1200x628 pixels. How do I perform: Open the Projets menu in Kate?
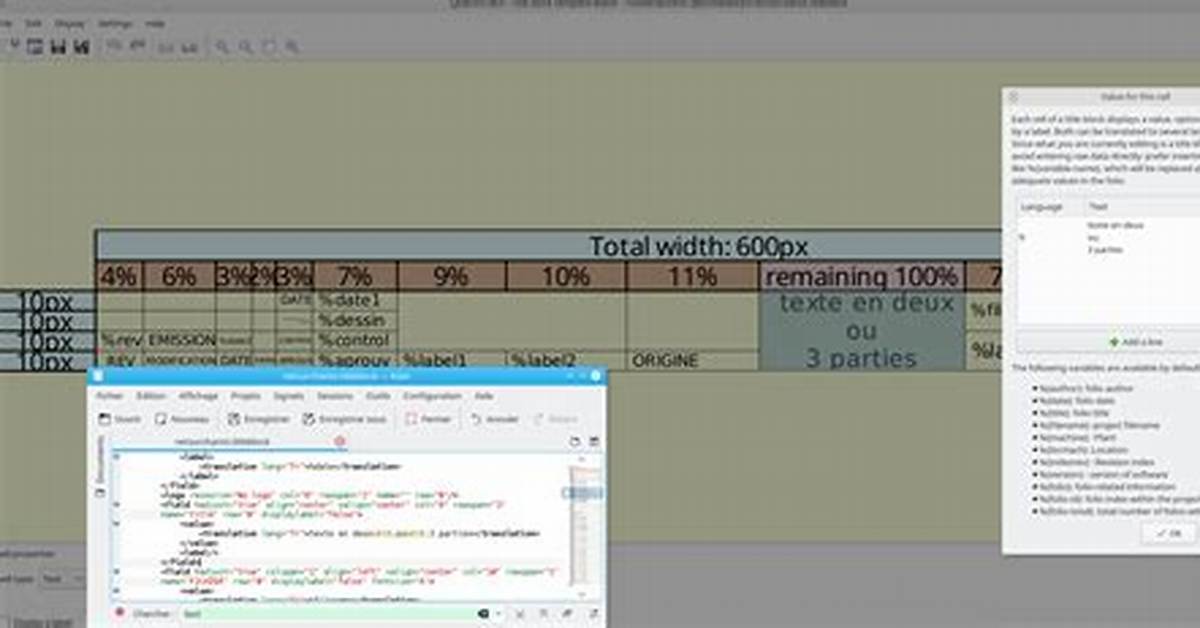(x=245, y=396)
